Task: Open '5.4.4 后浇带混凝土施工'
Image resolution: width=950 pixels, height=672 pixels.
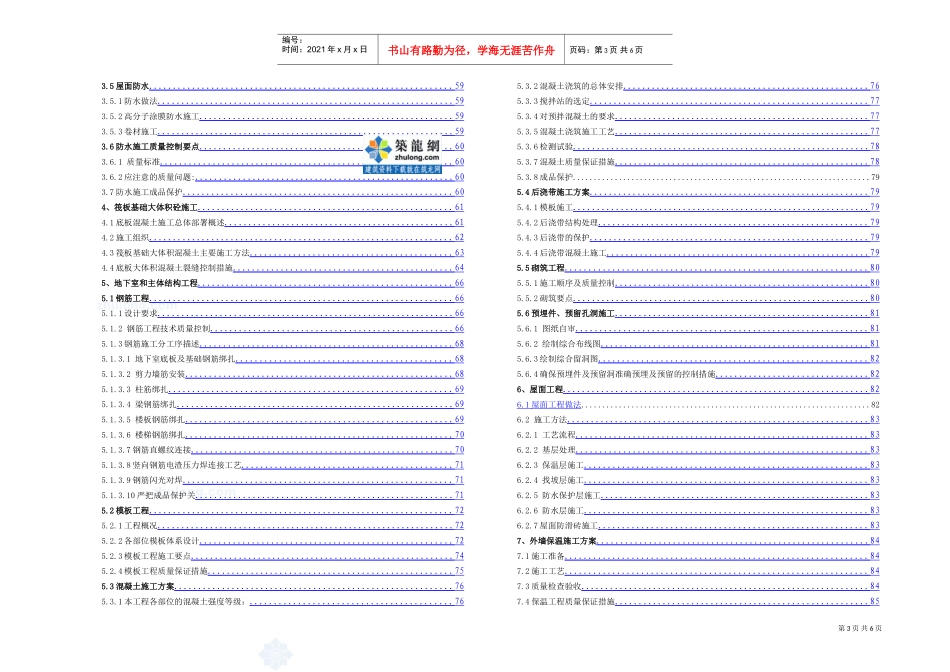Action: [698, 253]
